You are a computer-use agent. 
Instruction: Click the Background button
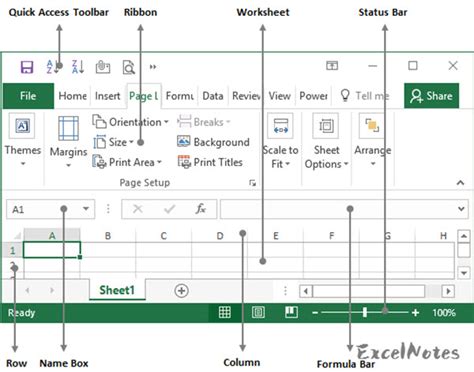pos(213,142)
